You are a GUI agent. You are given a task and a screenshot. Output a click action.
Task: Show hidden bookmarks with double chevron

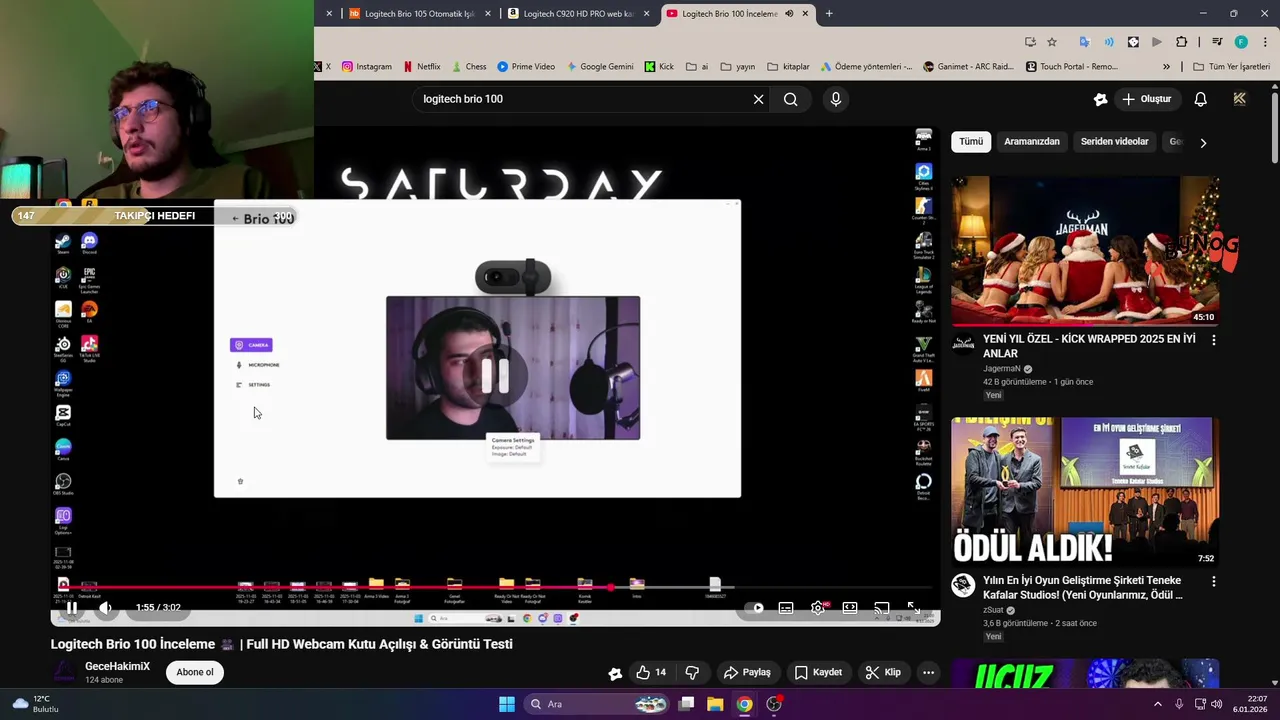(x=1166, y=67)
